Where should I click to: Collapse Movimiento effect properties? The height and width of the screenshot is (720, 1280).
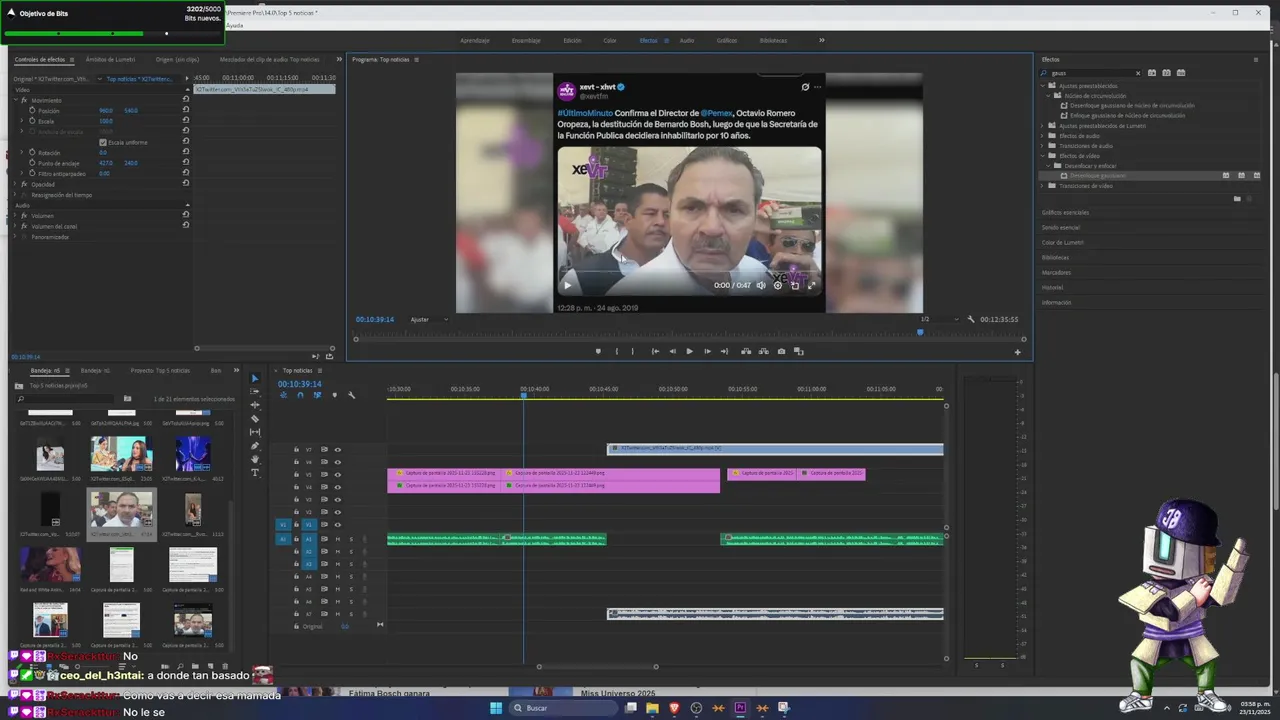click(x=16, y=100)
